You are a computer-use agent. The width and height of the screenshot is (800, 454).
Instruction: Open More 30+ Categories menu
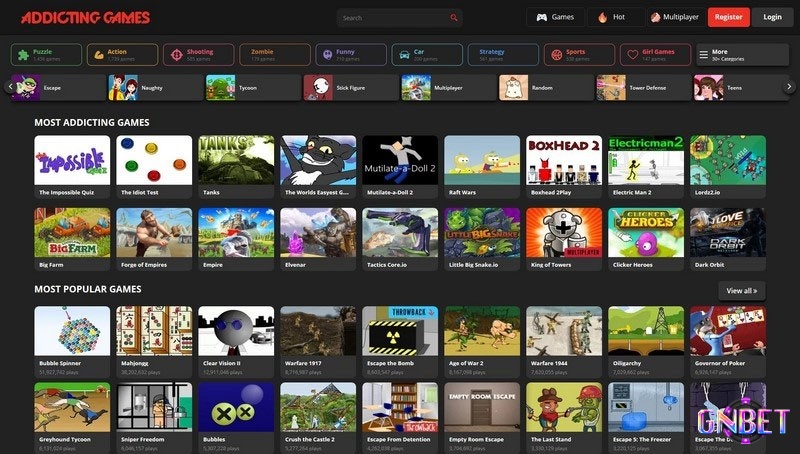tap(742, 55)
